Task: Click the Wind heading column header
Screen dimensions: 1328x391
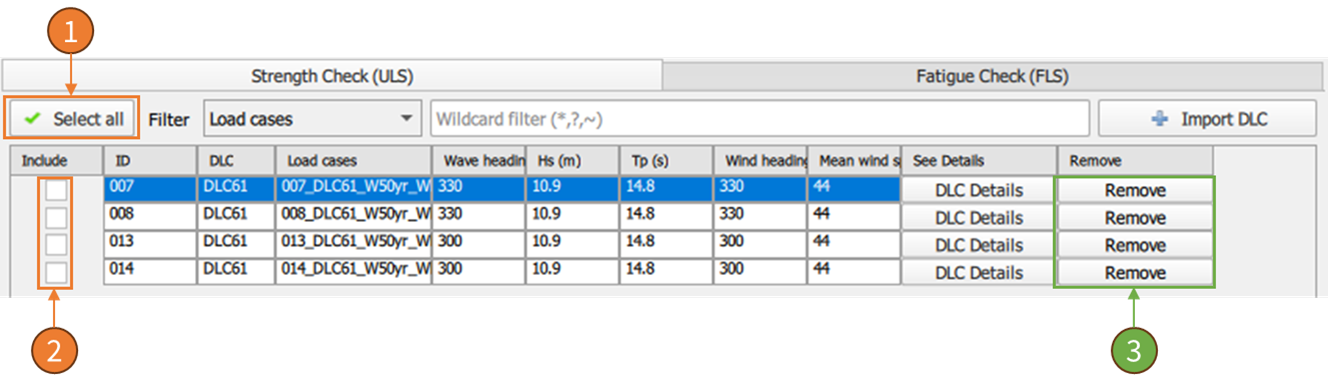Action: point(760,160)
